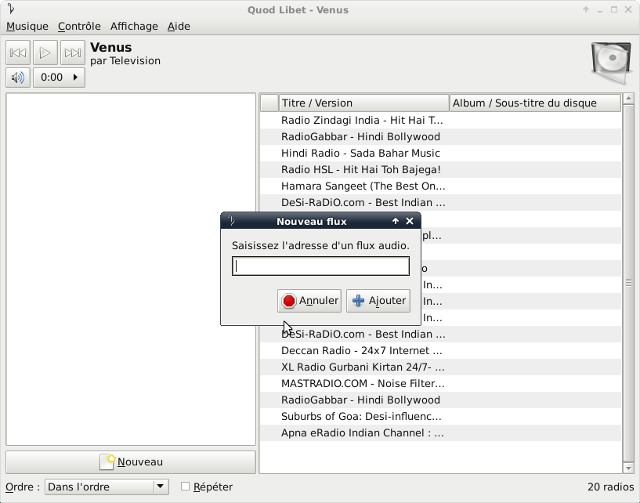
Task: Toggle the Répéter checkbox
Action: 186,487
